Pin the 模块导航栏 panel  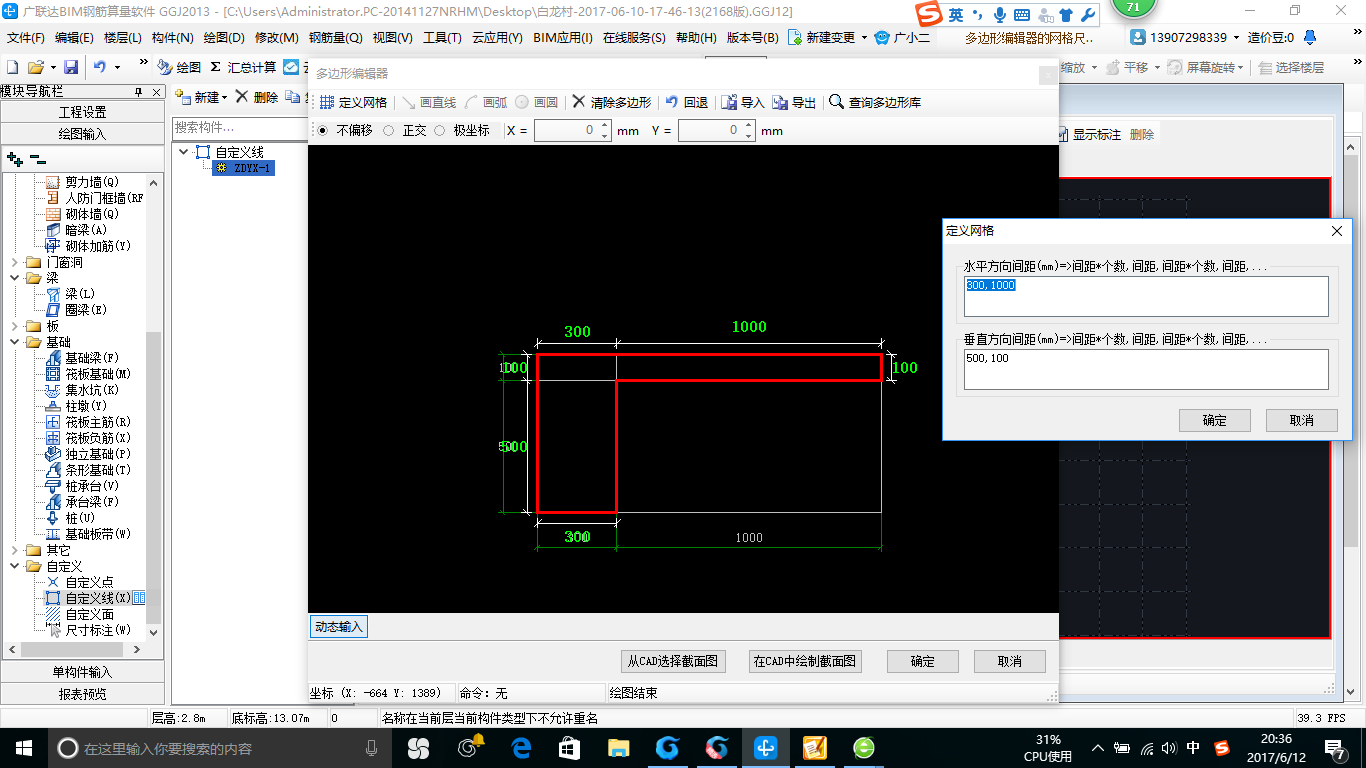[x=138, y=91]
